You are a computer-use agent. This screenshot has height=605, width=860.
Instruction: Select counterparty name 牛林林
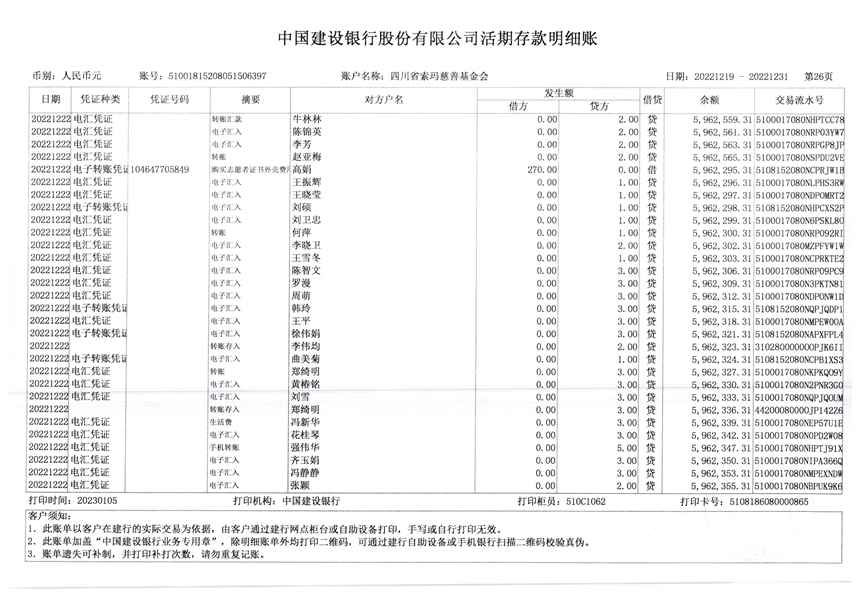click(307, 119)
